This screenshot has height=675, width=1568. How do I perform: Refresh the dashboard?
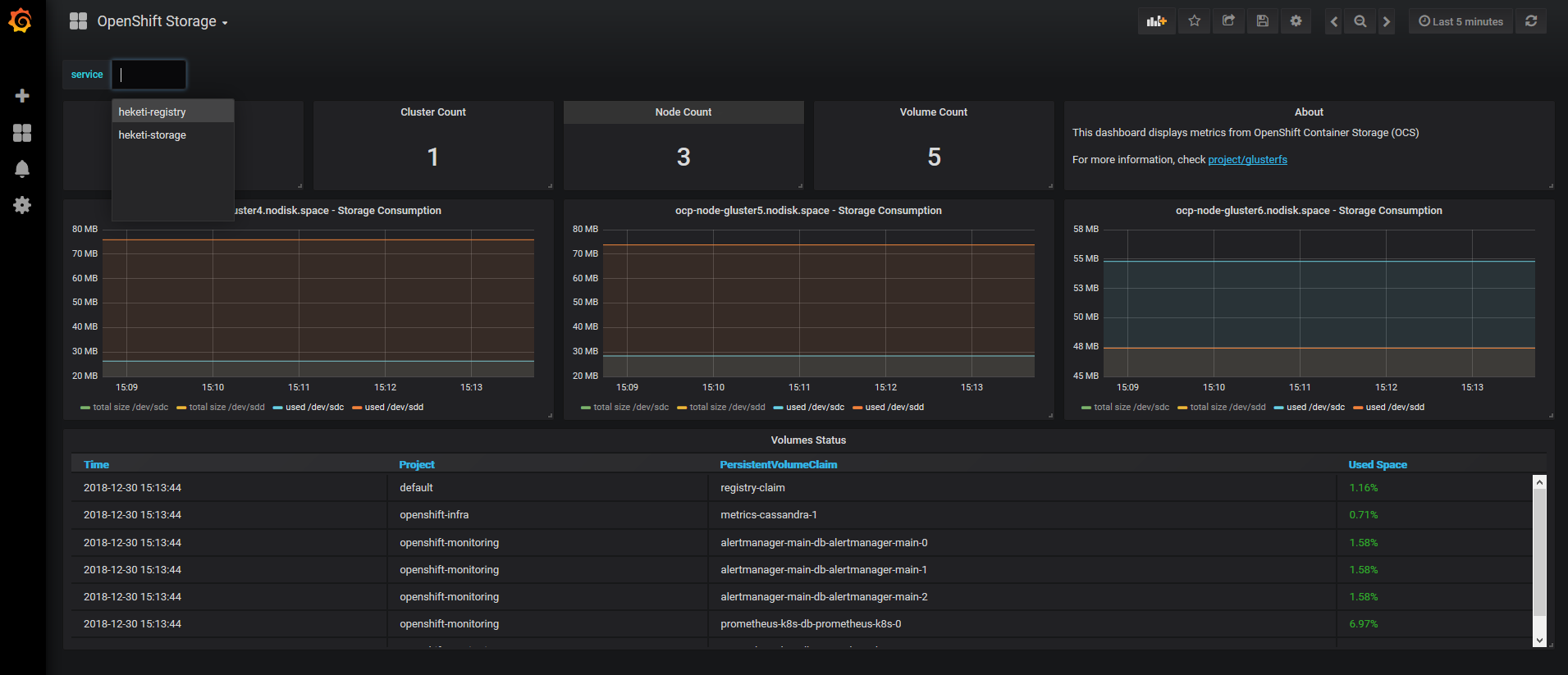click(1531, 21)
